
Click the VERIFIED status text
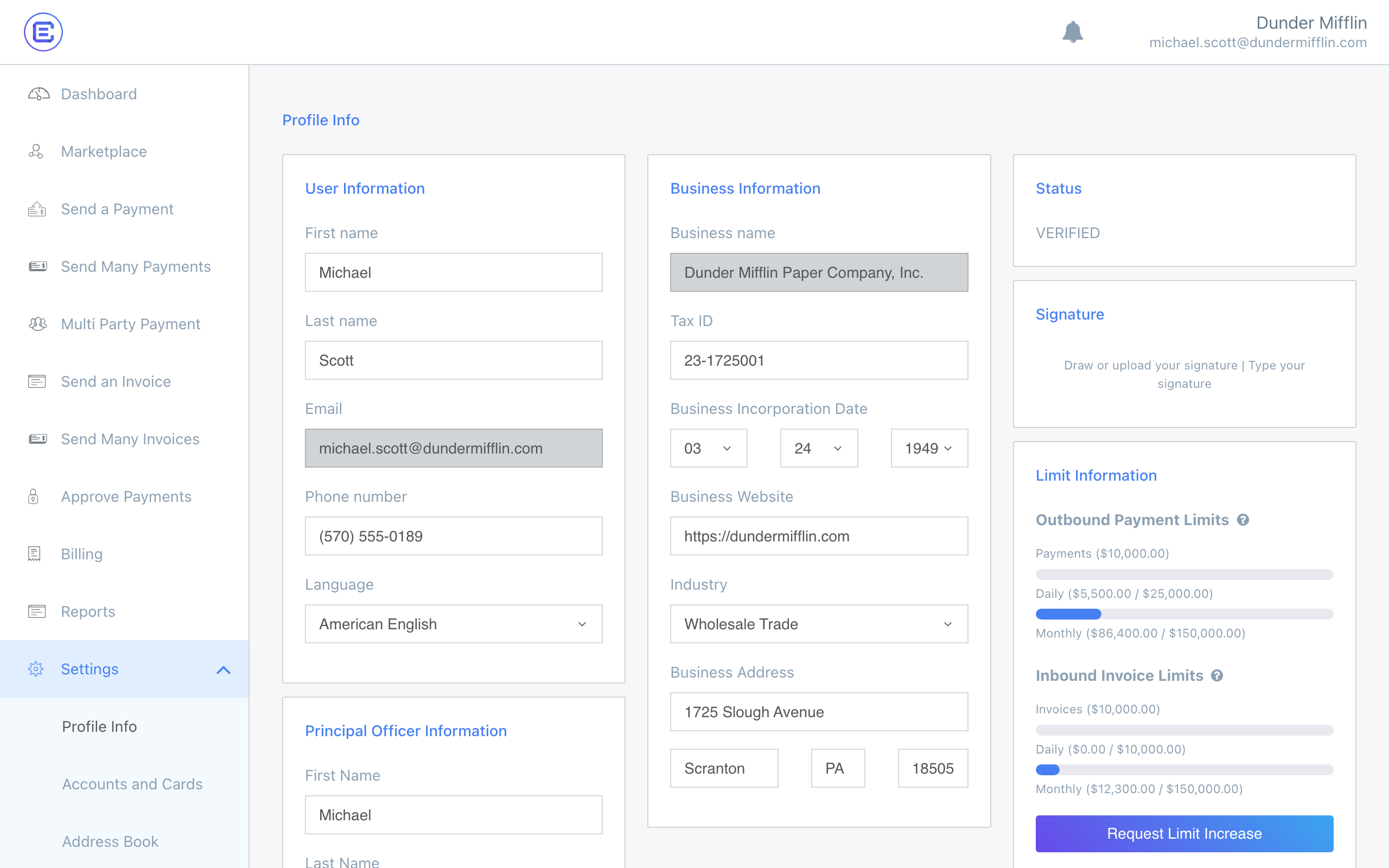[1068, 233]
